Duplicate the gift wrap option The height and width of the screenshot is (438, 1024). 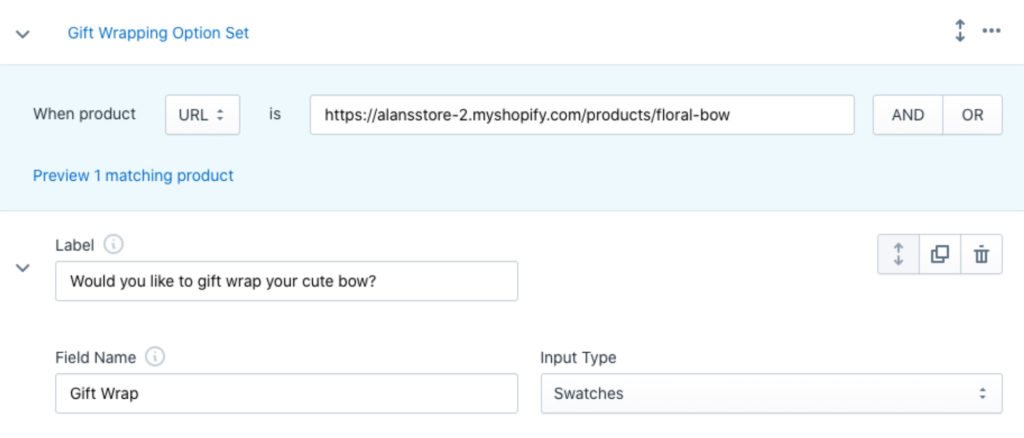pyautogui.click(x=940, y=254)
